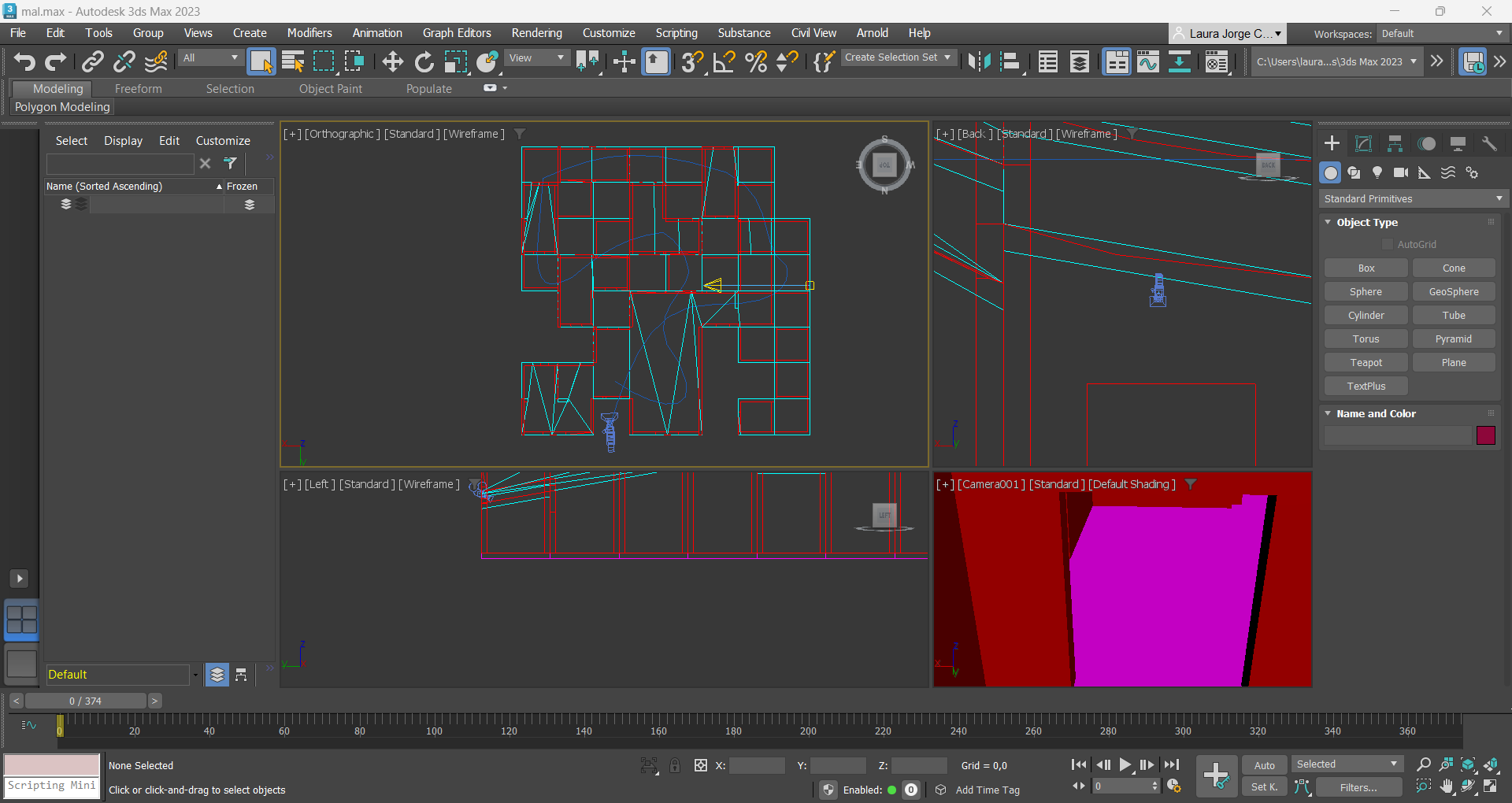The image size is (1512, 803).
Task: Choose Rectangular Selection Region tool
Action: point(324,61)
